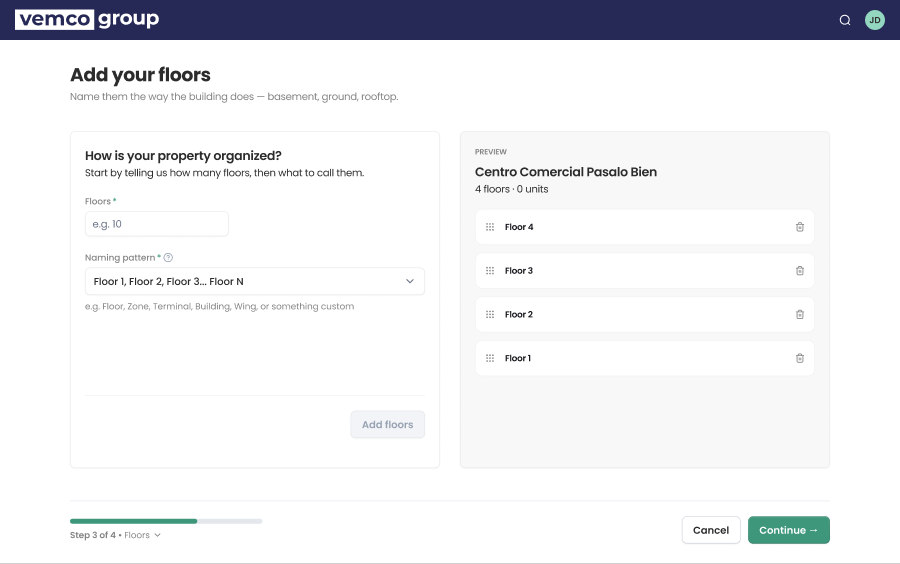Delete Floor 2 with its trash icon

coord(800,314)
